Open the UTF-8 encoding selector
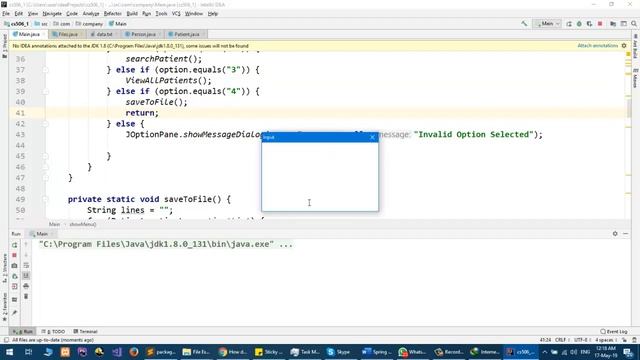 (582, 340)
